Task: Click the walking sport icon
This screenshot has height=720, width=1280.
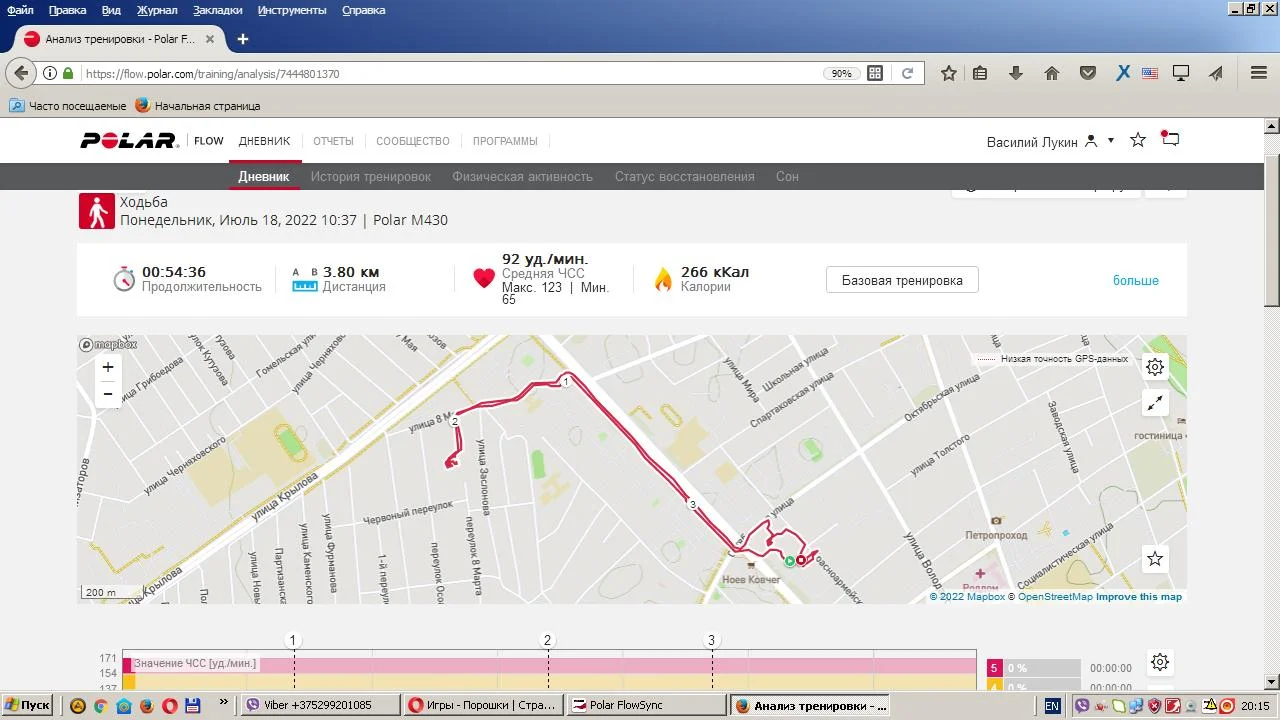Action: pyautogui.click(x=97, y=211)
